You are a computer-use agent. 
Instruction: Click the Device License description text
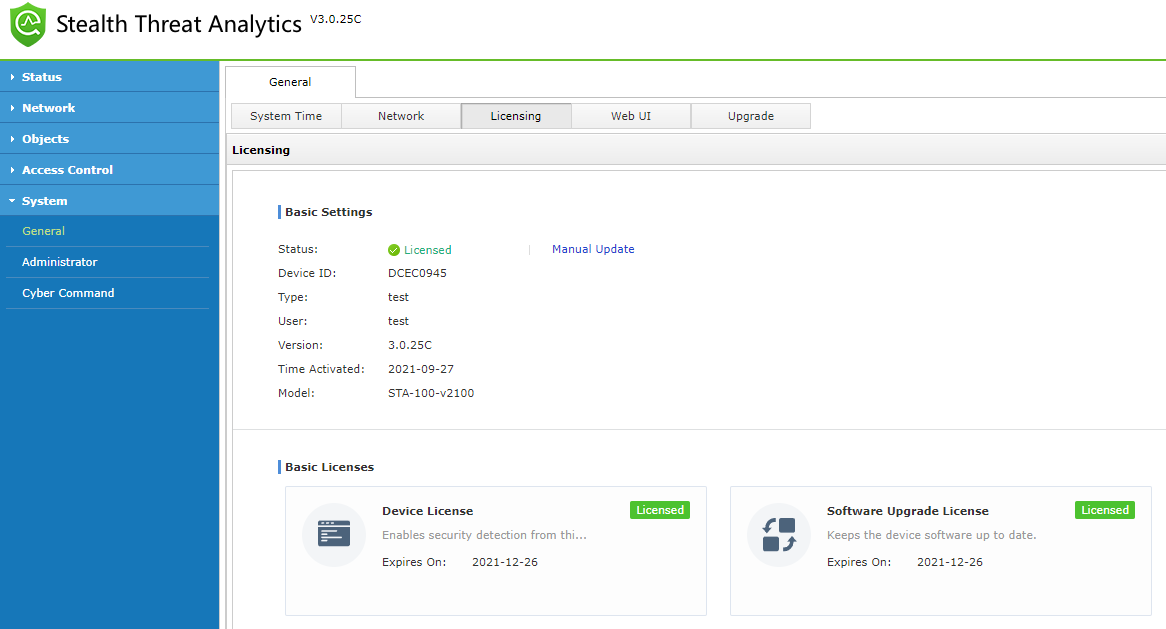pos(484,535)
